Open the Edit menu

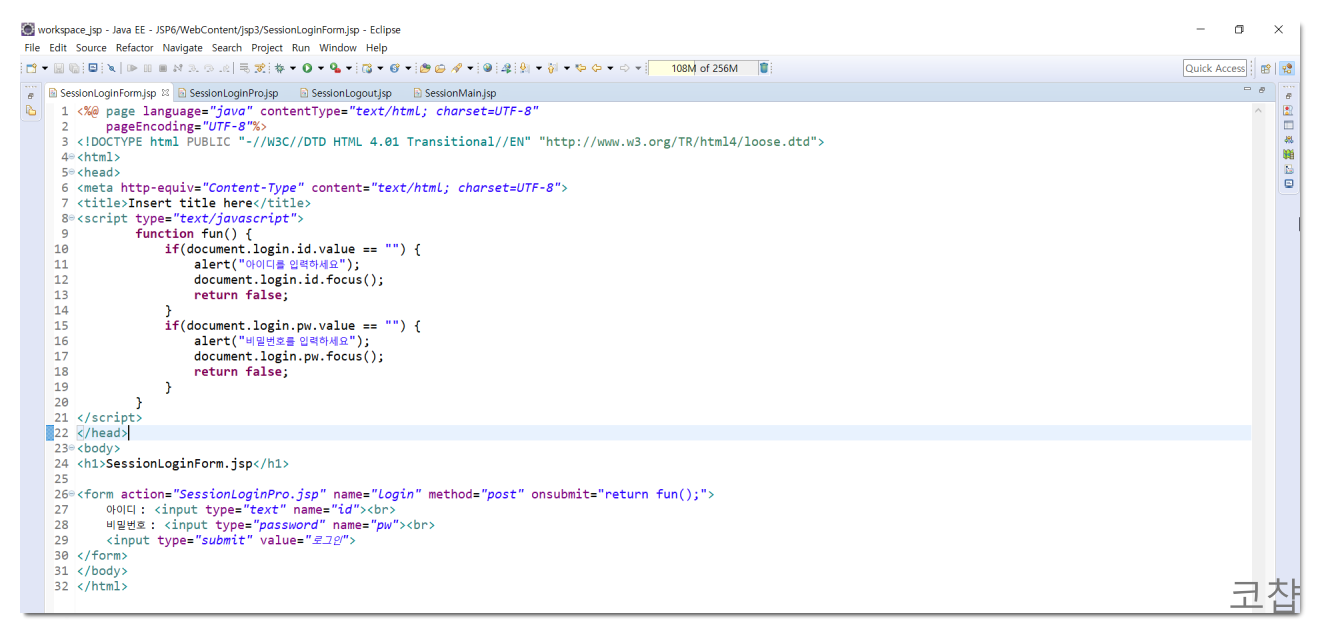[58, 47]
